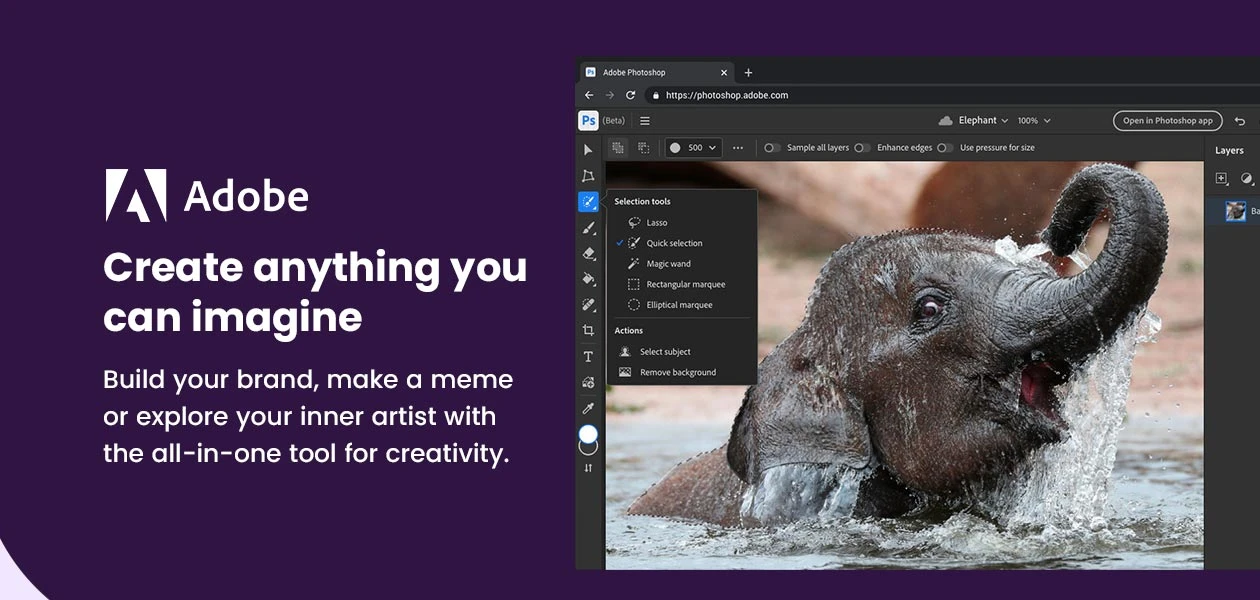Turn on Enhance edges toggle
Screen dimensions: 1260x600
pyautogui.click(x=862, y=148)
